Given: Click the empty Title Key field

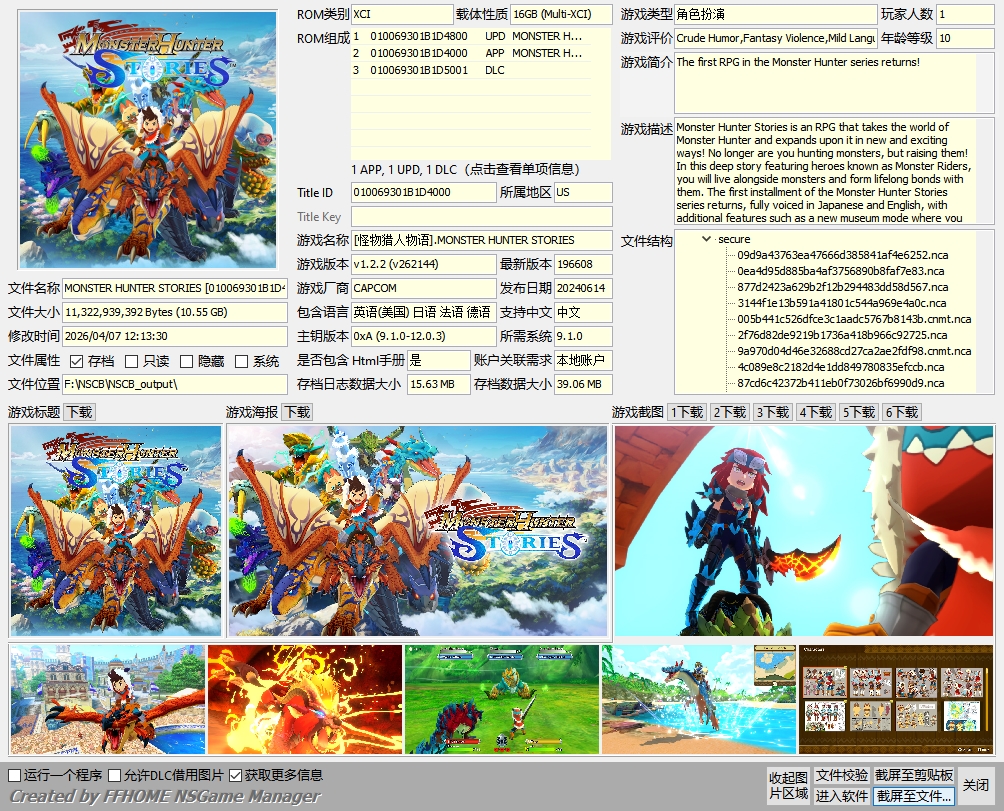Looking at the screenshot, I should point(482,216).
